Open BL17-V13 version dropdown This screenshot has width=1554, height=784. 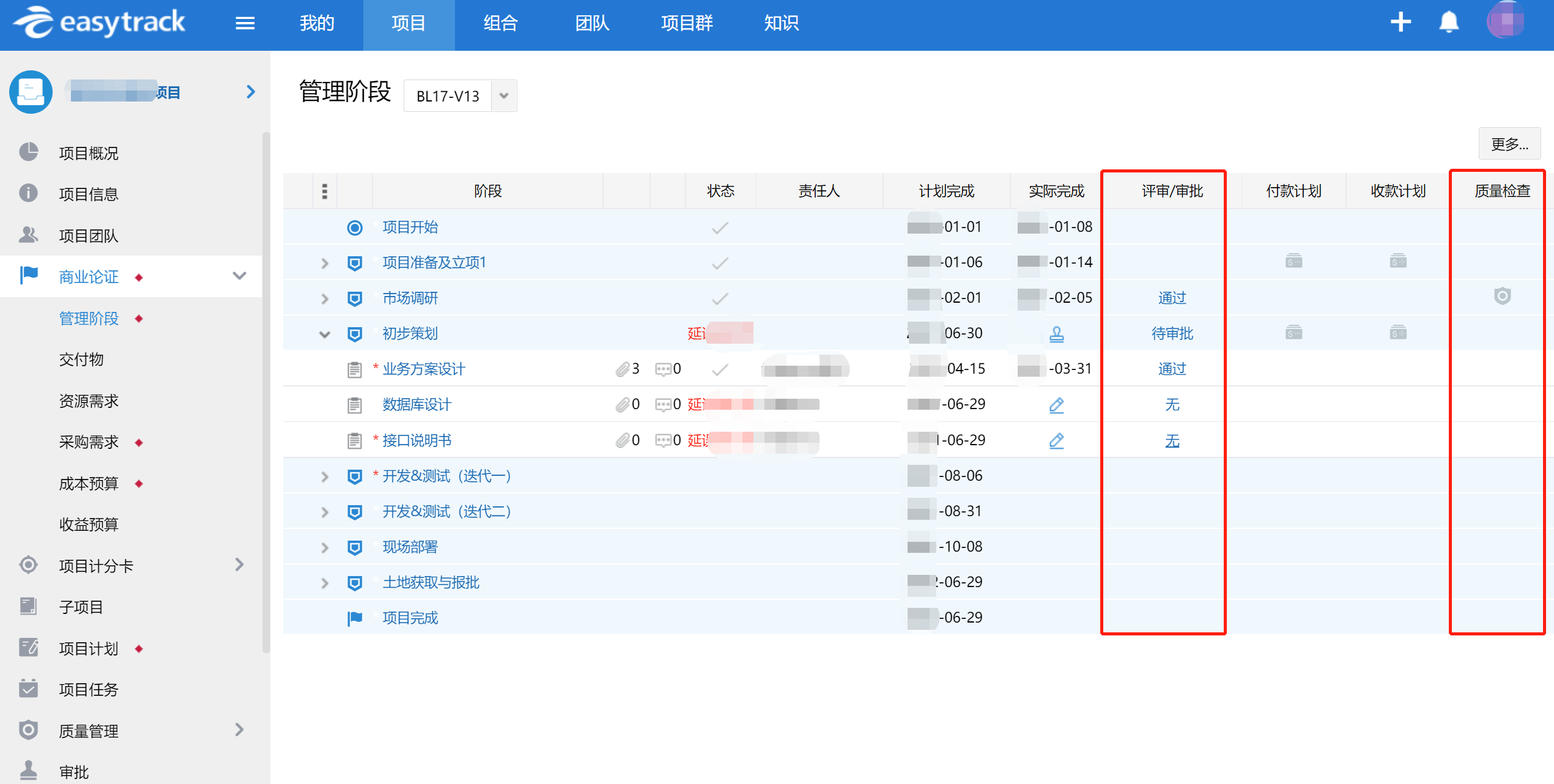tap(504, 96)
